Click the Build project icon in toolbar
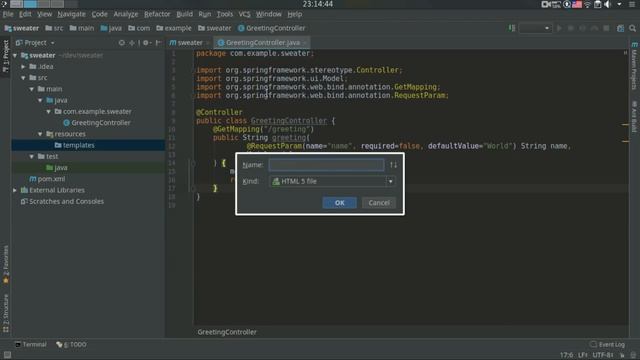This screenshot has width=640, height=360. [x=512, y=28]
